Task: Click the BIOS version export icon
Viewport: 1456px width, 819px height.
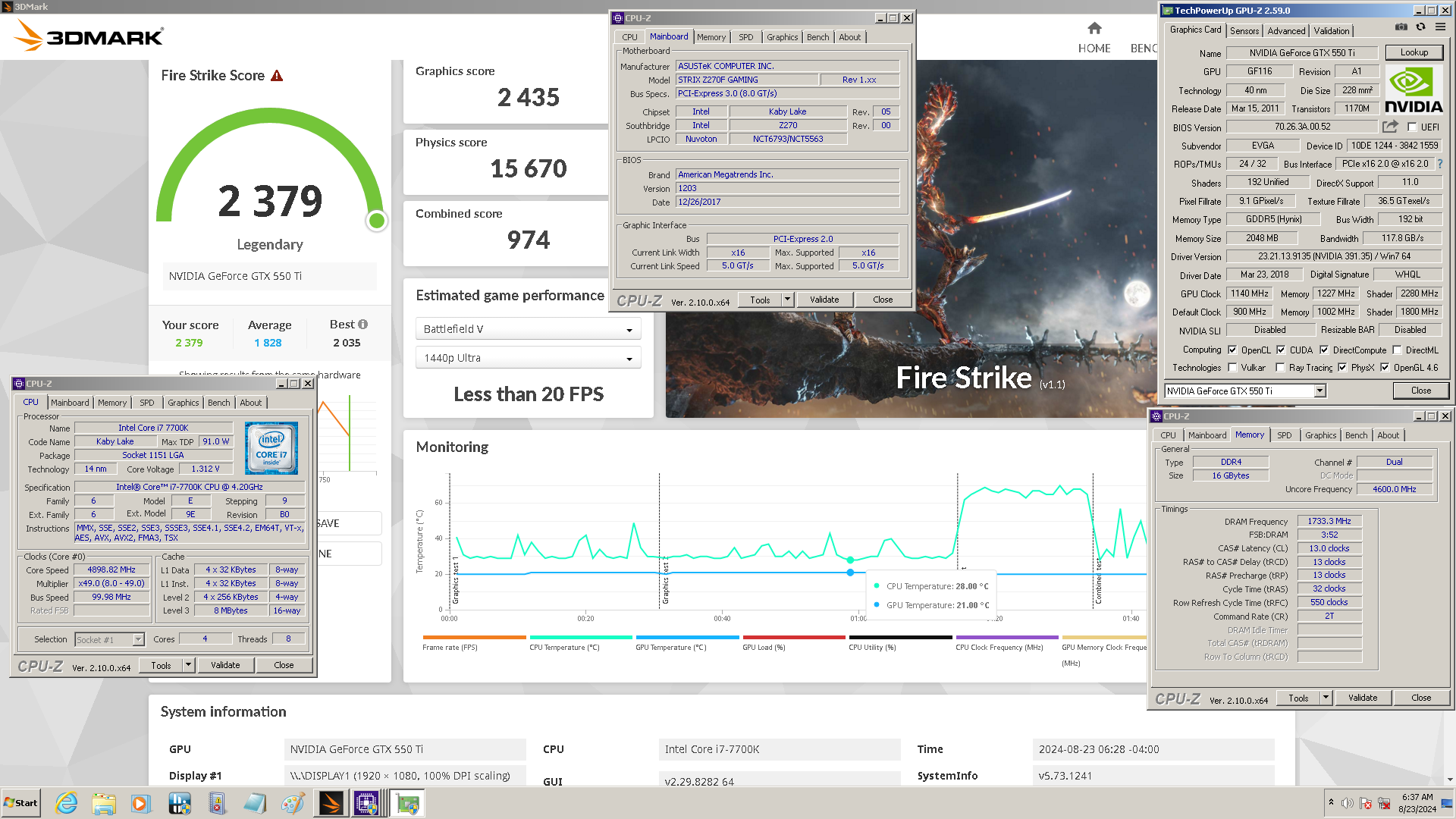Action: click(x=1390, y=127)
